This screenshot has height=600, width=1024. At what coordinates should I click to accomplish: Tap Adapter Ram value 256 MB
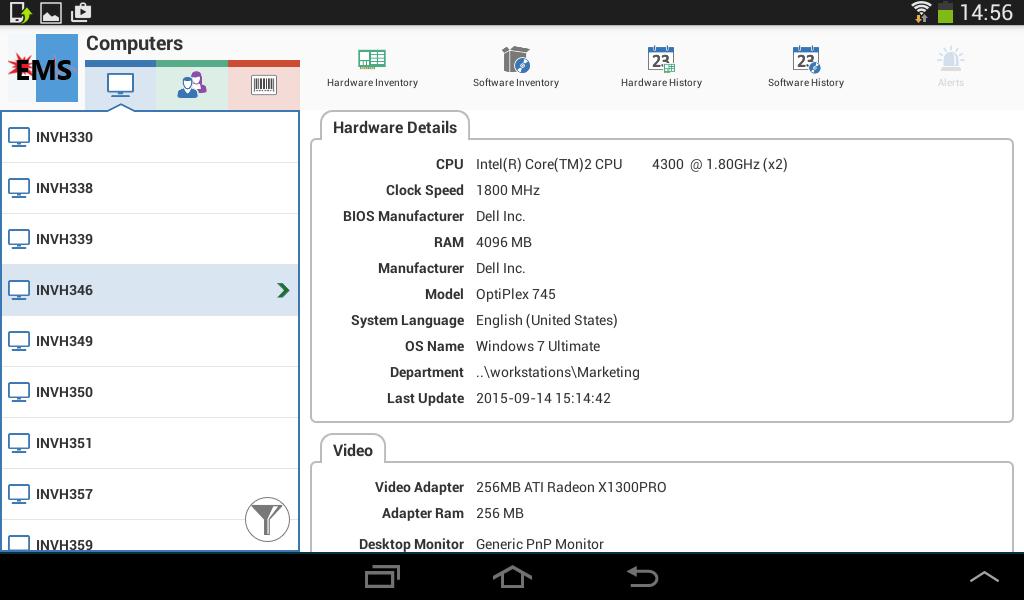point(500,513)
